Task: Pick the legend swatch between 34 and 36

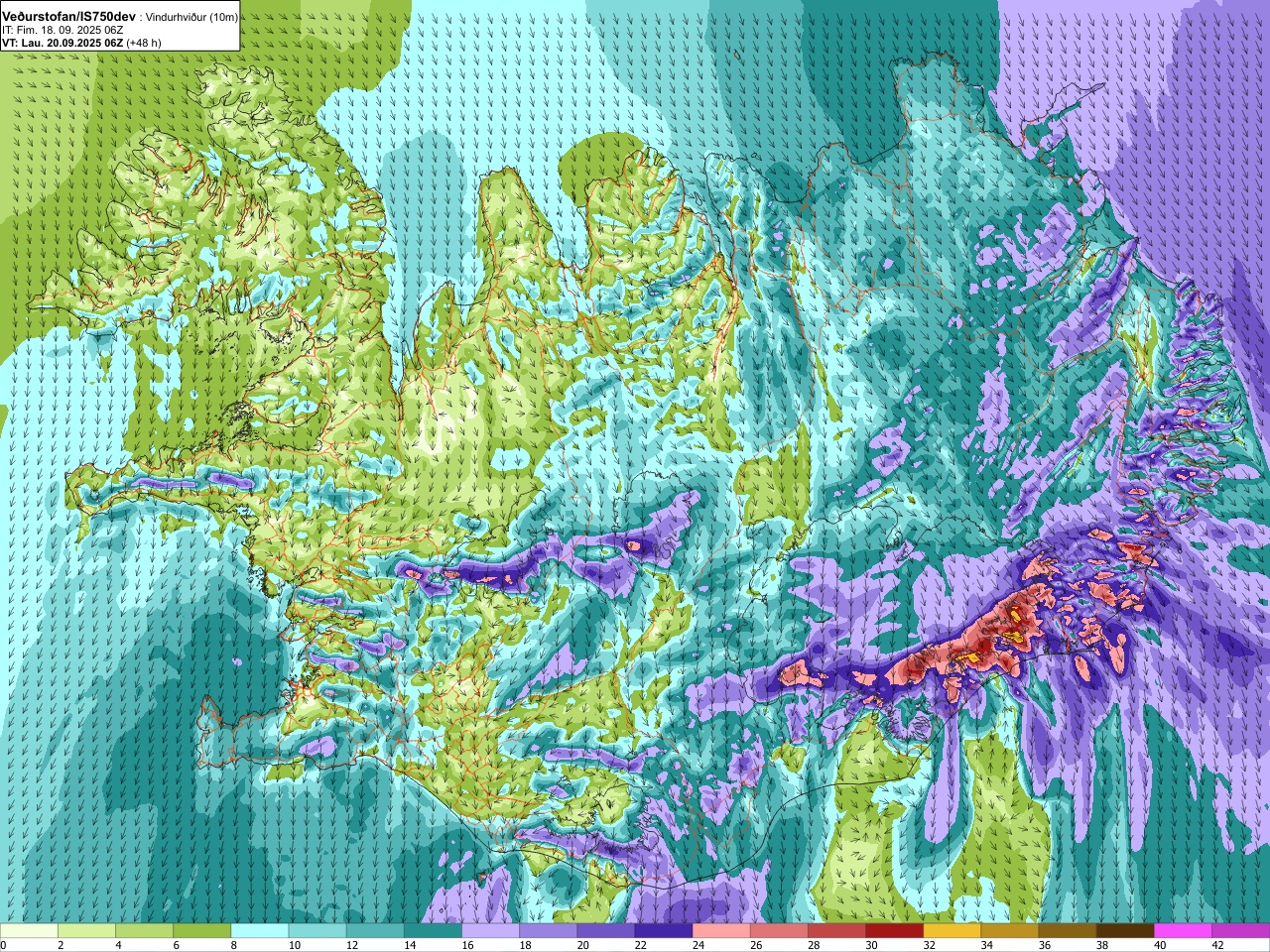Action: [x=1010, y=931]
